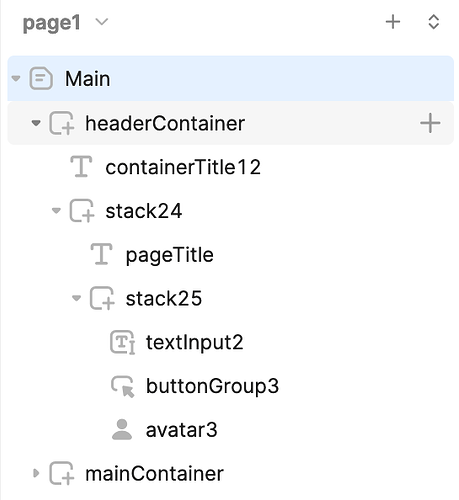Collapse the stack24 node arrow

click(x=56, y=211)
